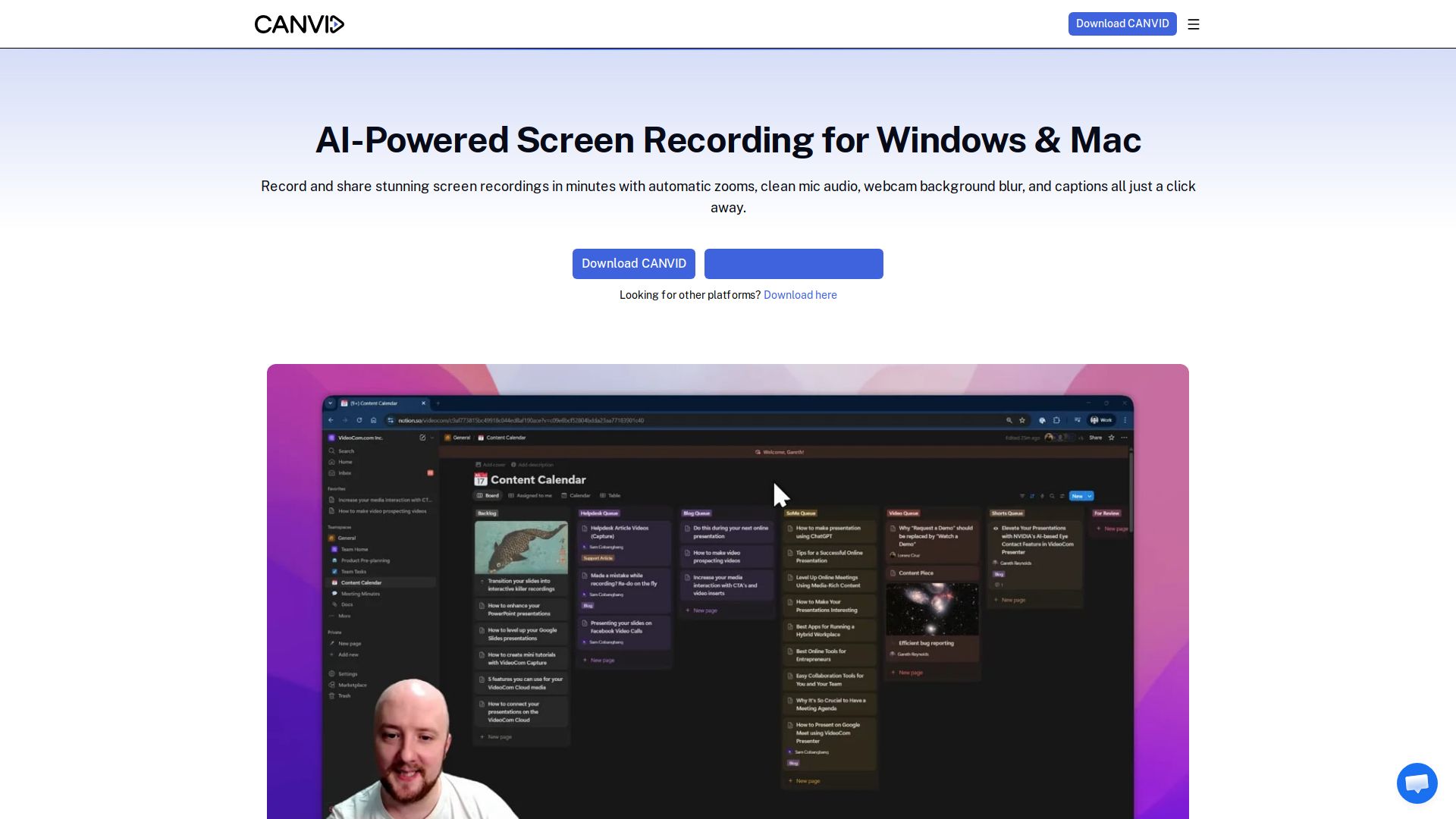The height and width of the screenshot is (819, 1456).
Task: Click the 'AI-Powered Screen Recording for Windows & Mac' headline
Action: 728,140
